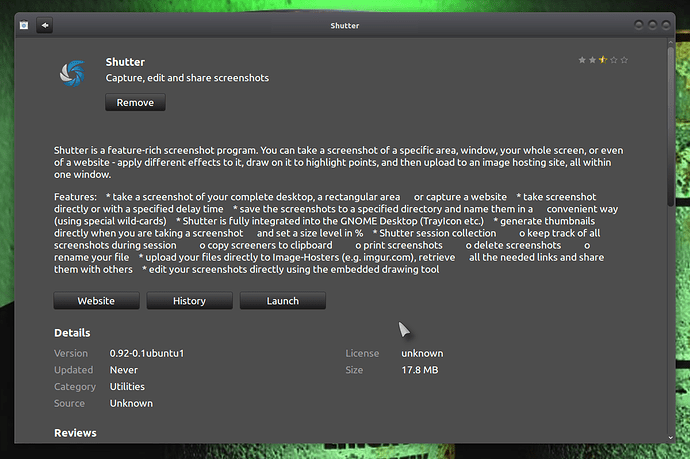Click the vertical scrollbar handle

tap(671, 126)
